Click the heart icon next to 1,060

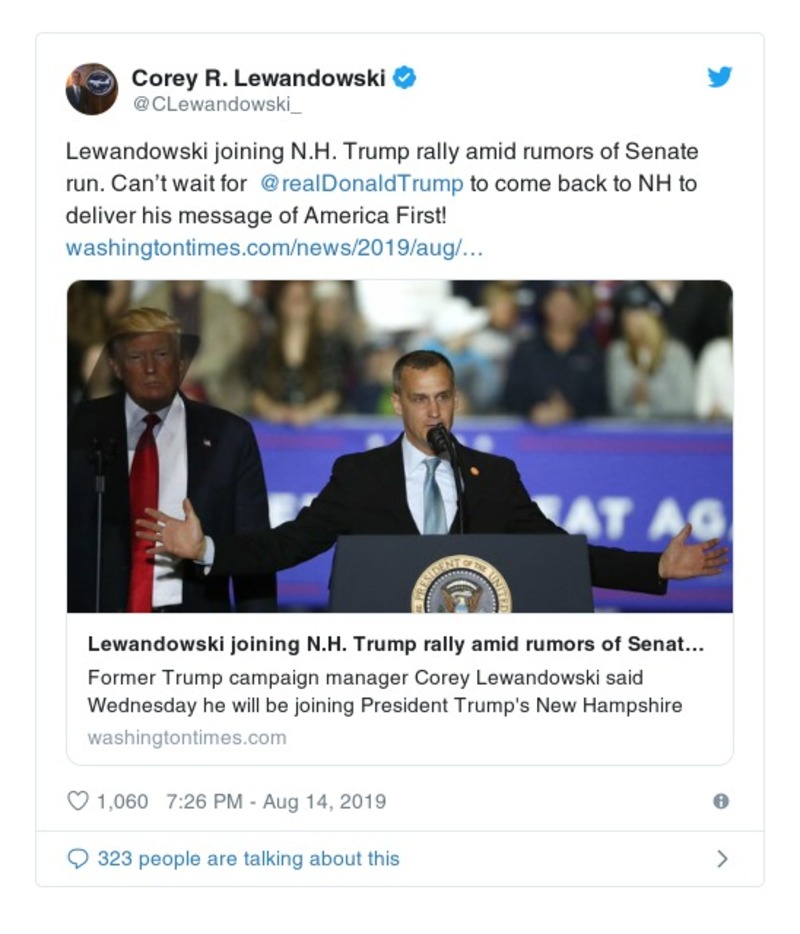77,800
